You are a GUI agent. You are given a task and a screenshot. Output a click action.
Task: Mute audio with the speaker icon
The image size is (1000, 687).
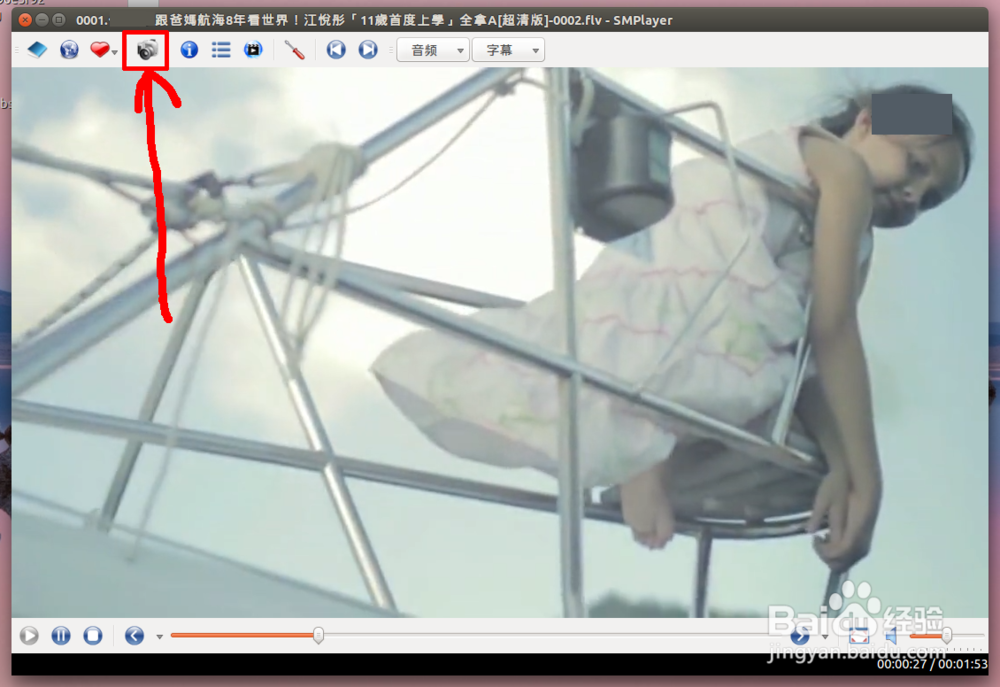[x=892, y=635]
